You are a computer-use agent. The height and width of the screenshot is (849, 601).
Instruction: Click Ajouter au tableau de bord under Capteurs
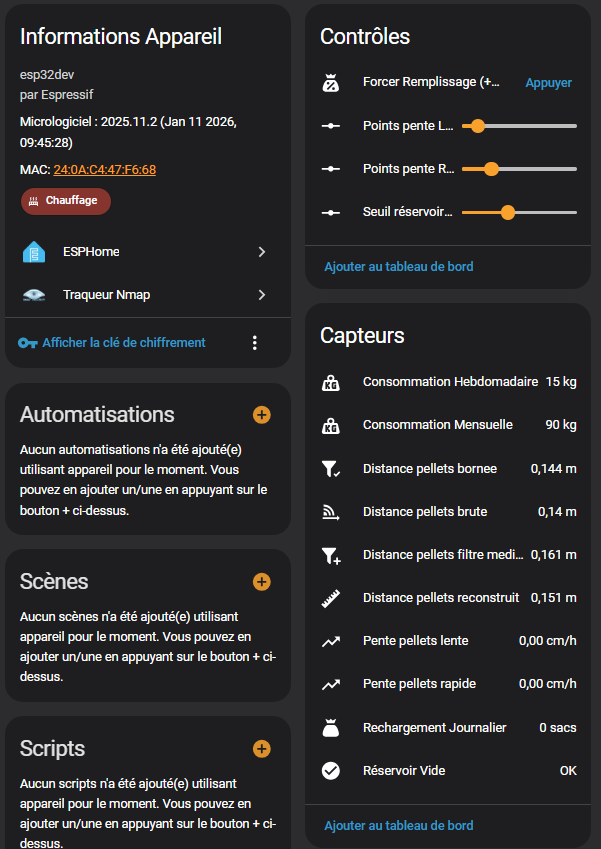click(398, 825)
